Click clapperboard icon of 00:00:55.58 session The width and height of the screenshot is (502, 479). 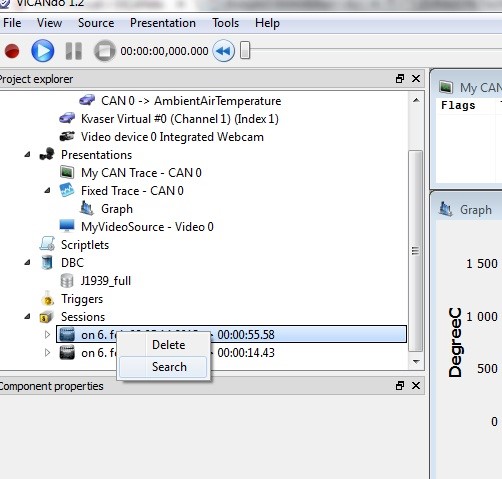67,334
